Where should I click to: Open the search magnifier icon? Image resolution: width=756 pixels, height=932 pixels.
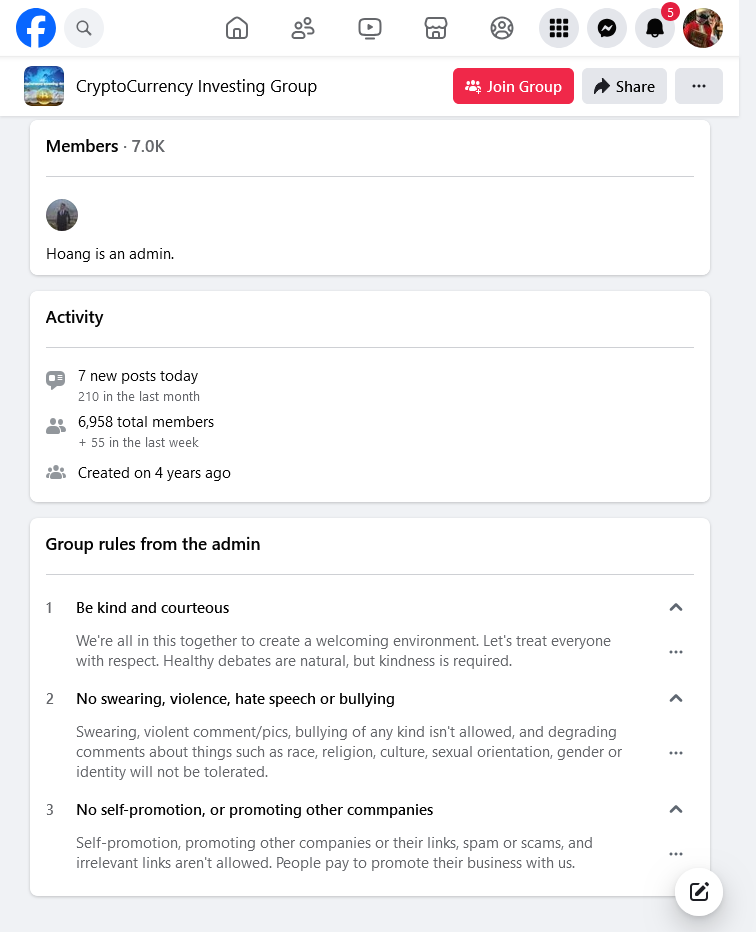coord(84,28)
